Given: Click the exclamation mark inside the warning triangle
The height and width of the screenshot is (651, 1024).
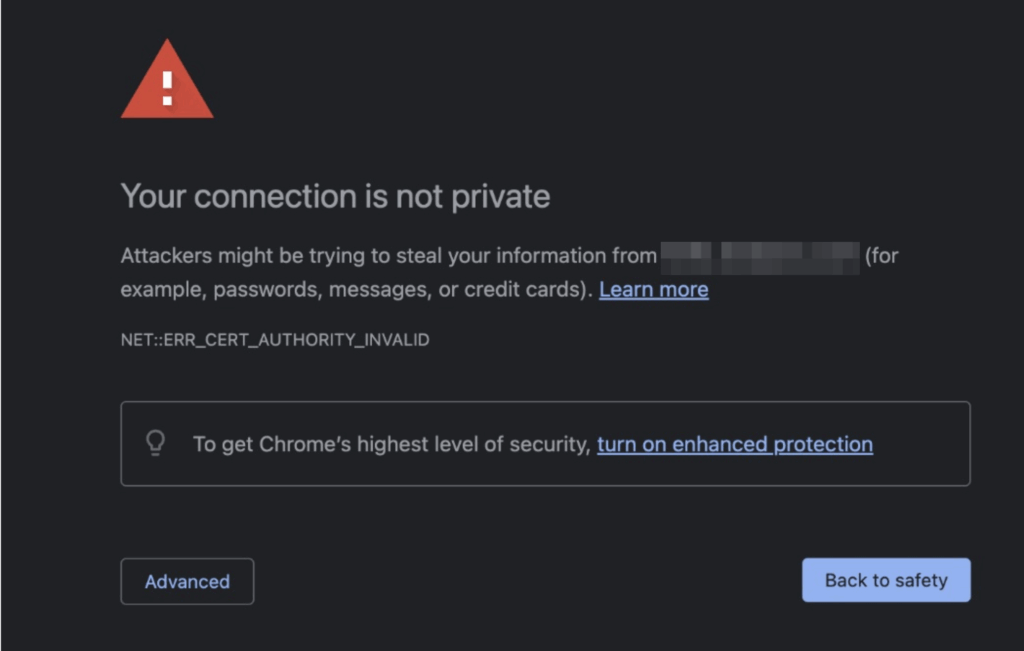Looking at the screenshot, I should 167,88.
